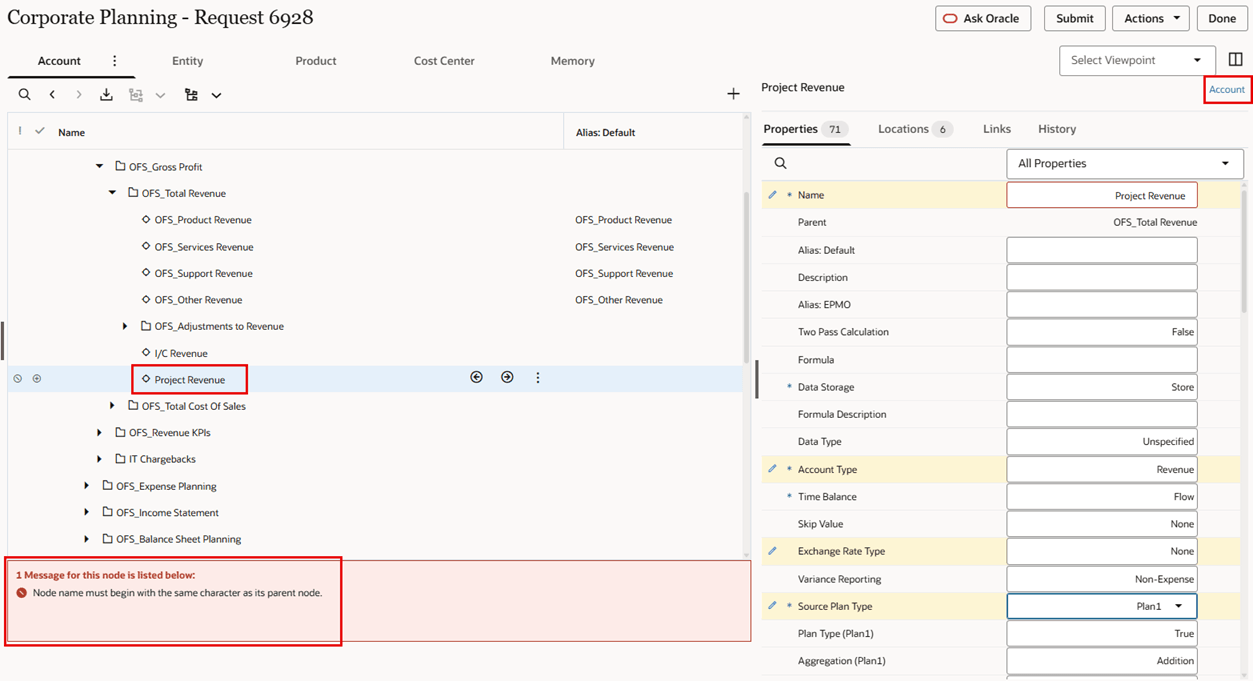Click the diamond icon of I/C Revenue
The height and width of the screenshot is (681, 1253).
click(x=146, y=353)
